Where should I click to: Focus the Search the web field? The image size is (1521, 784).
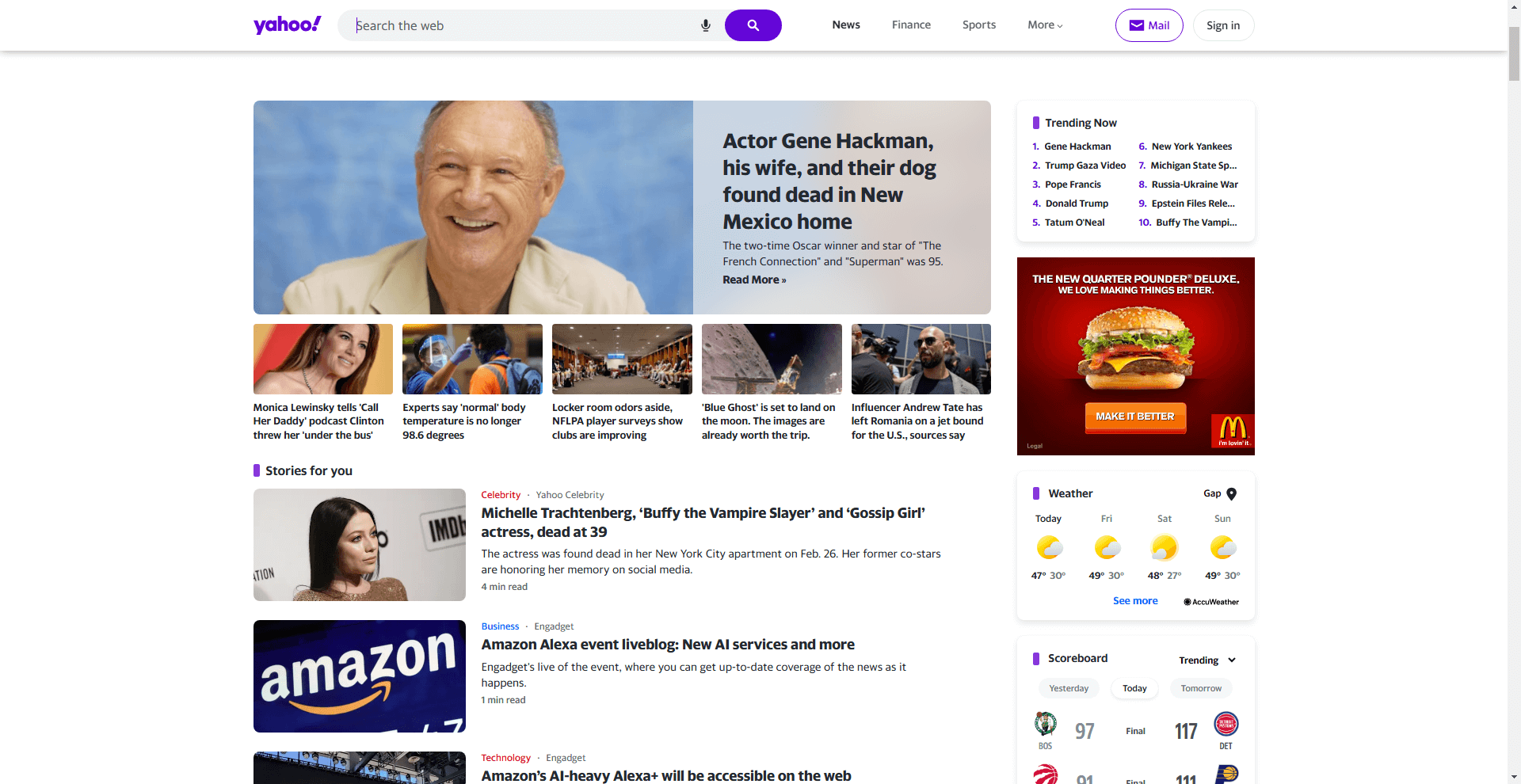click(523, 25)
